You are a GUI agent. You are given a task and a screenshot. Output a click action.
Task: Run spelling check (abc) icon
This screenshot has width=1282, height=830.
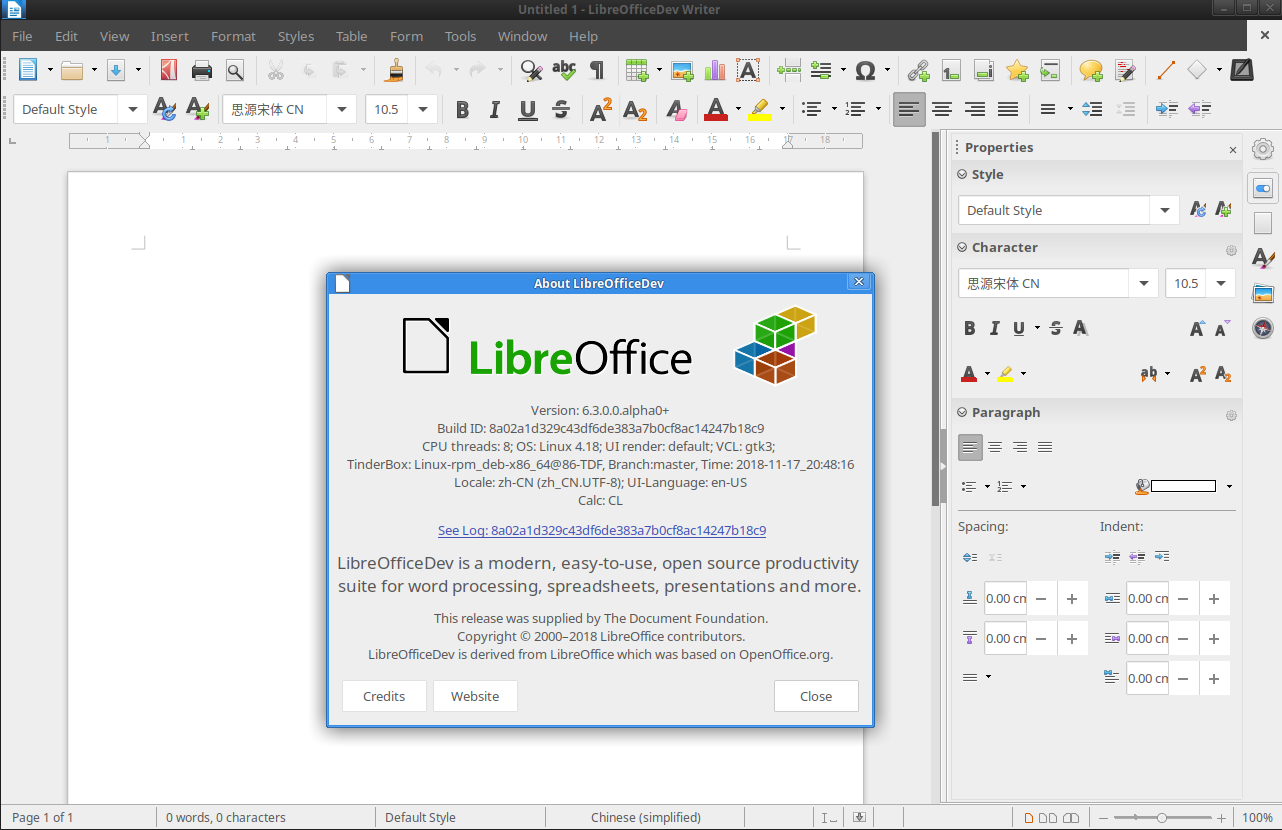click(564, 70)
